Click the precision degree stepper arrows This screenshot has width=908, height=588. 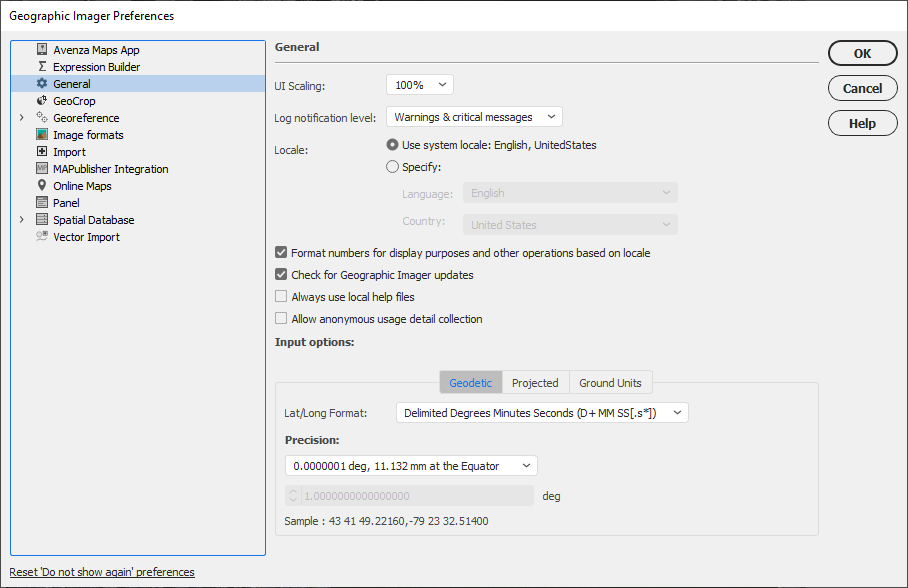pyautogui.click(x=293, y=496)
